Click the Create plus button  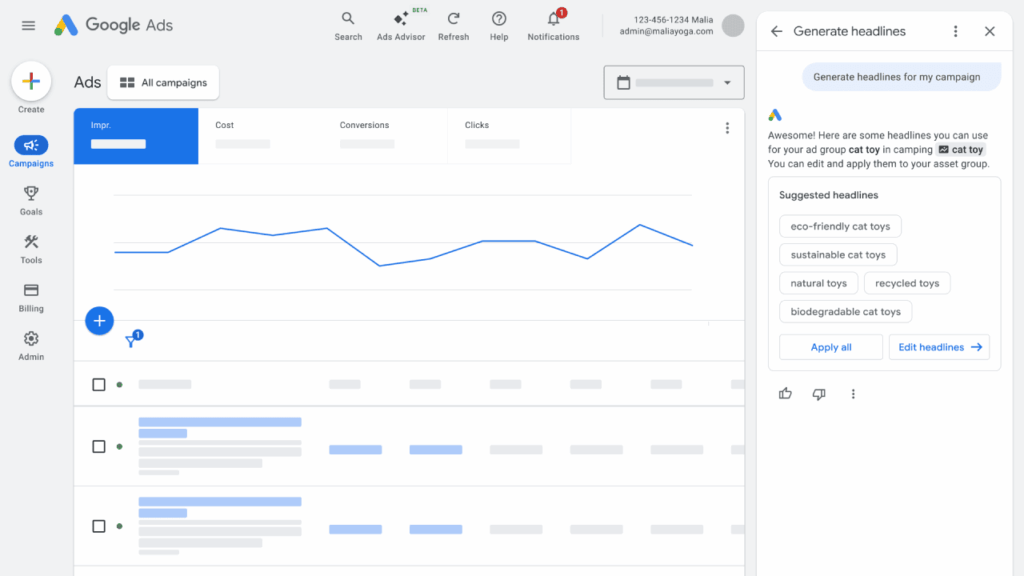click(x=31, y=81)
